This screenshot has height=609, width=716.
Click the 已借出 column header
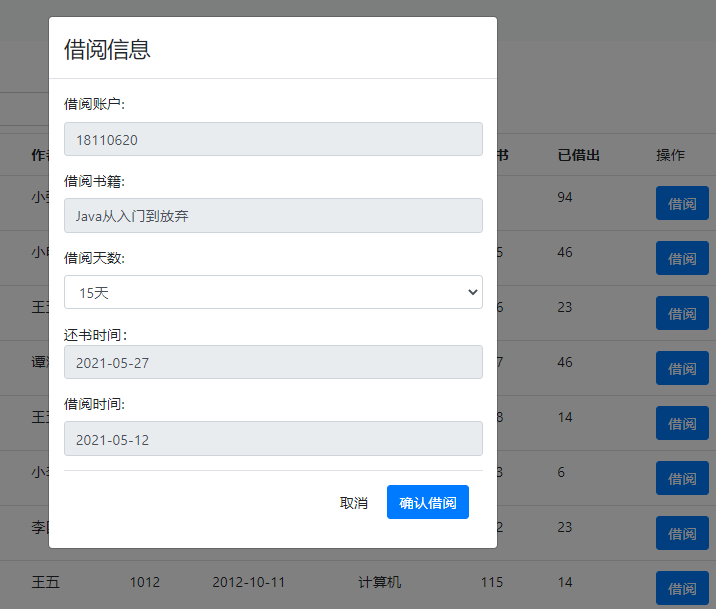coord(579,155)
